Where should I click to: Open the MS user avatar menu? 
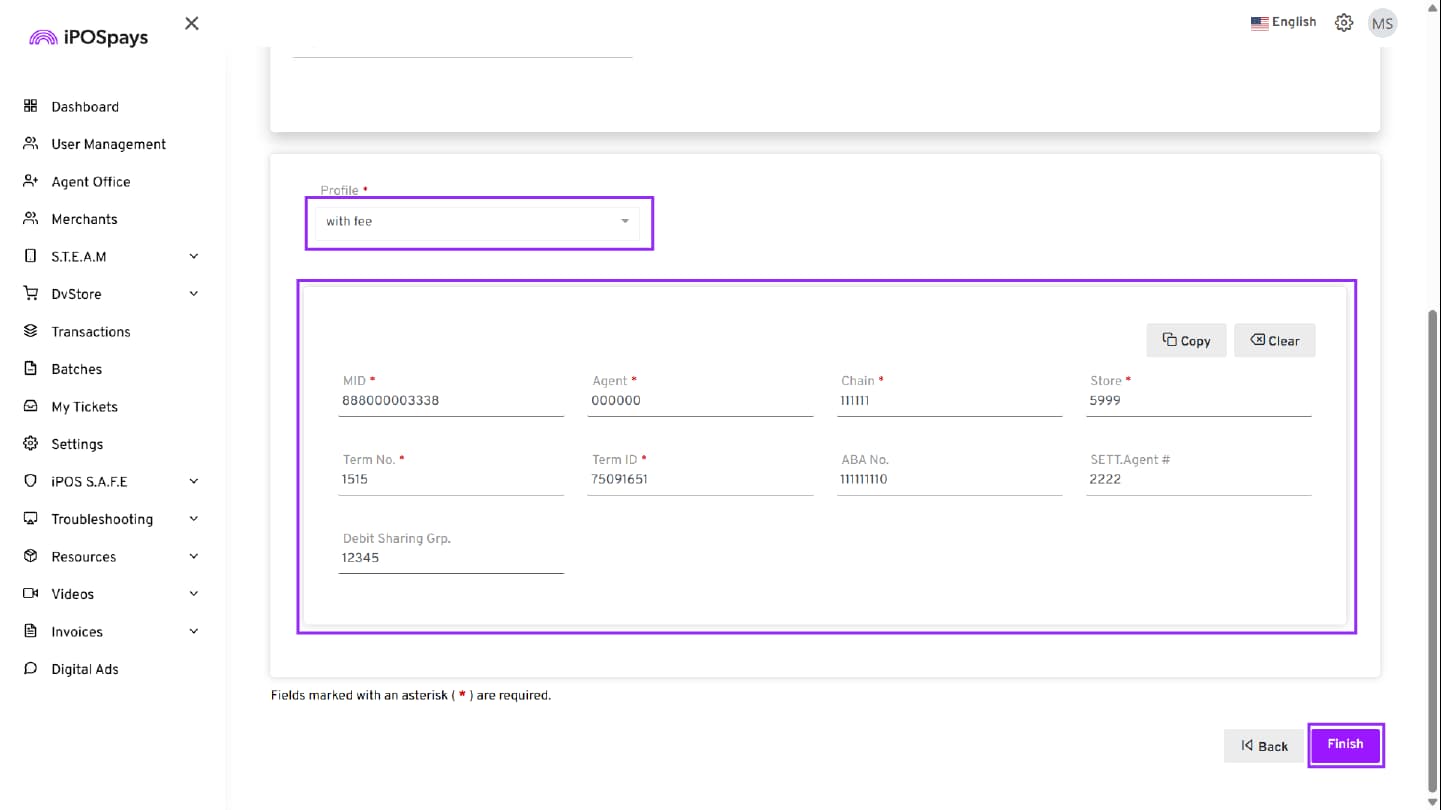point(1382,23)
